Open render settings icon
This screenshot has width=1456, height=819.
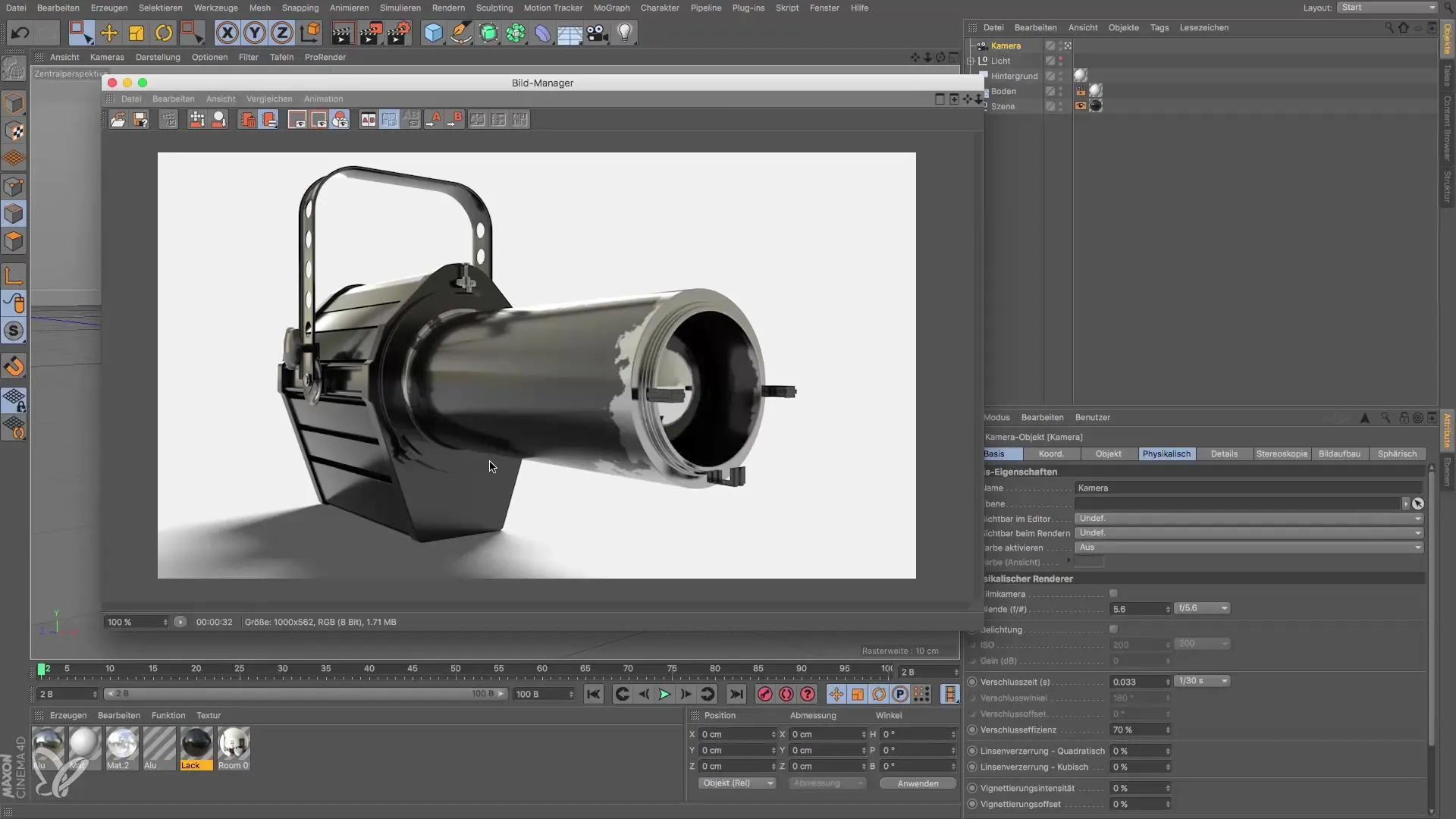[398, 33]
